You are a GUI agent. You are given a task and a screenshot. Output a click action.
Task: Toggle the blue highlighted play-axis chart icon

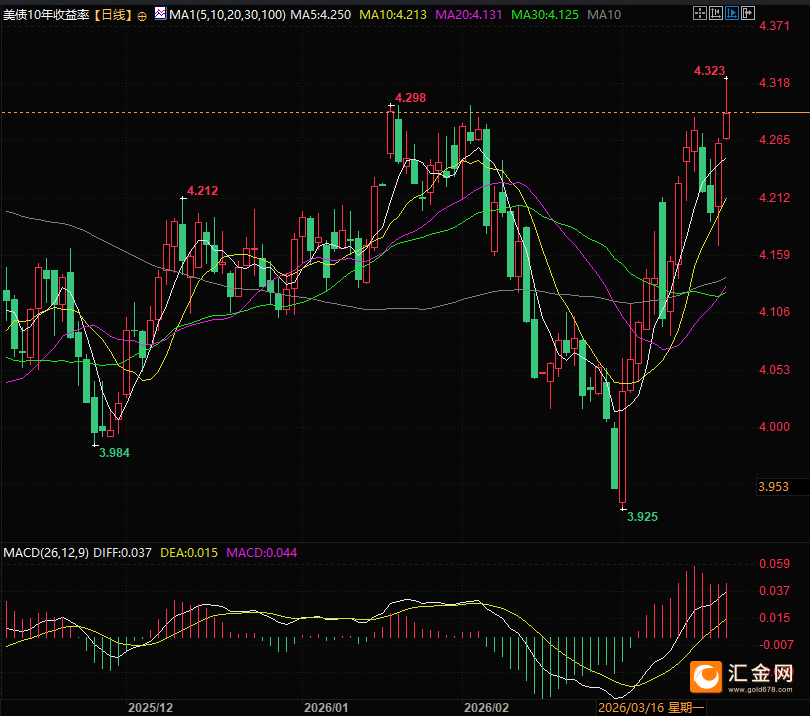(731, 13)
